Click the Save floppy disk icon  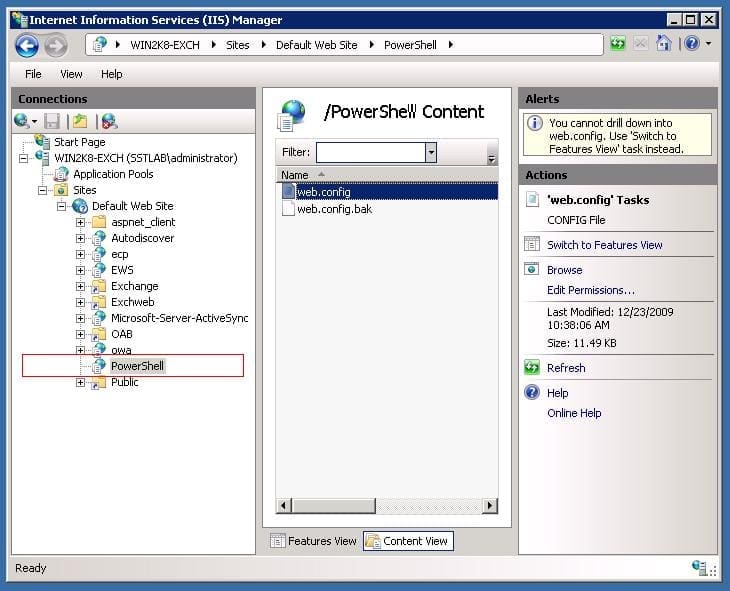coord(52,122)
